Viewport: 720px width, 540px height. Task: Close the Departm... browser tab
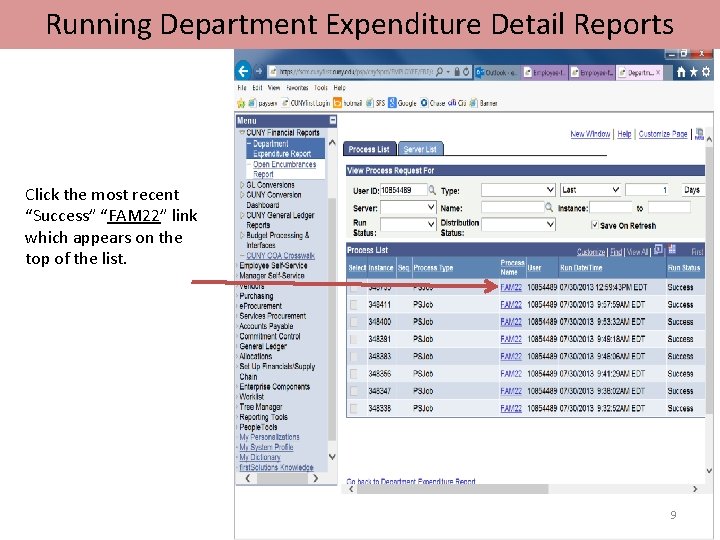click(658, 73)
